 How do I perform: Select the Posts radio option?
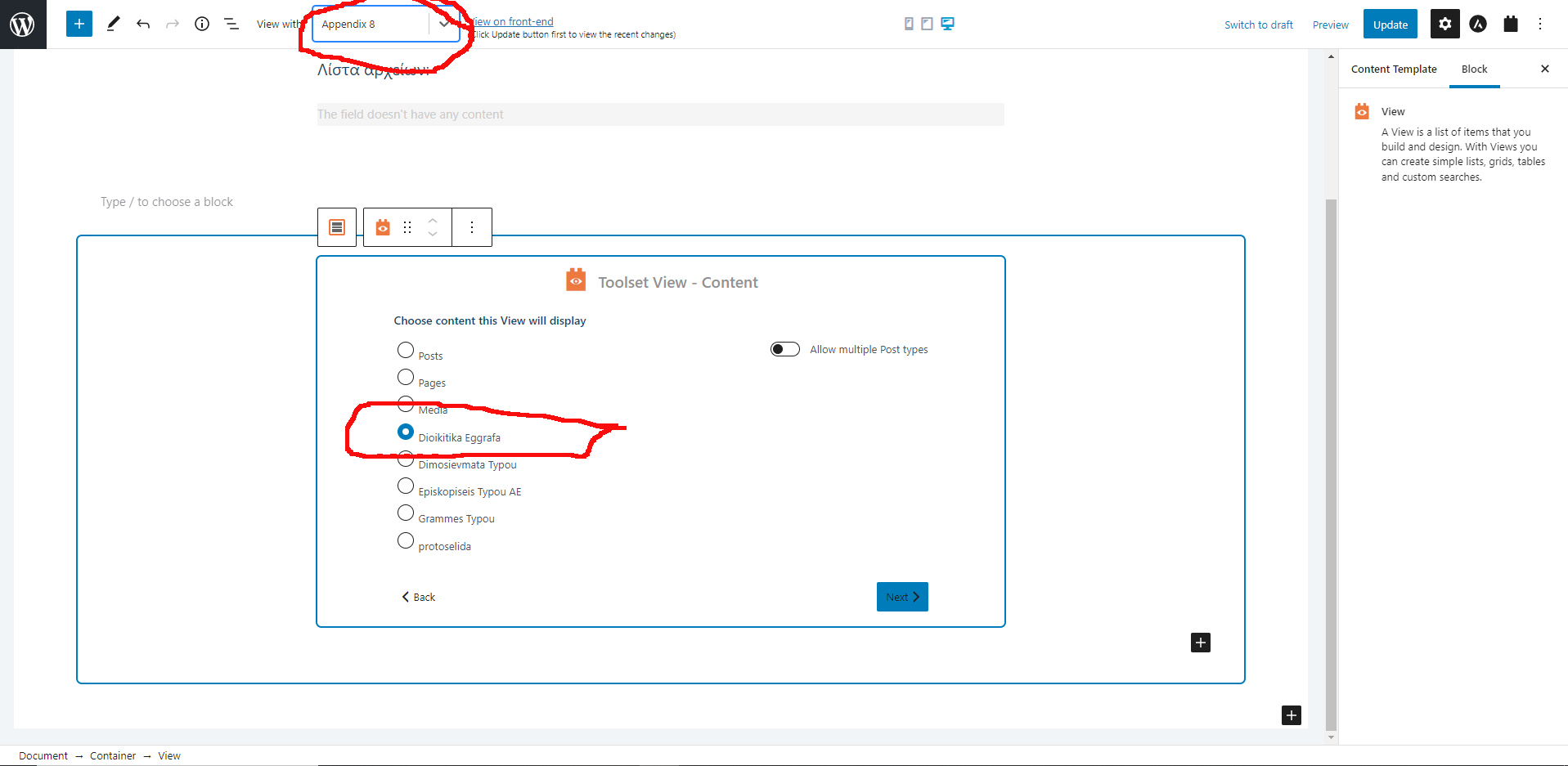point(406,350)
